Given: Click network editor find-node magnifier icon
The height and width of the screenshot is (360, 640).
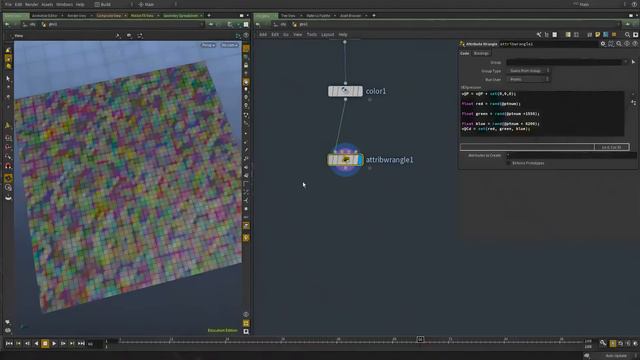Looking at the screenshot, I should coord(627,35).
